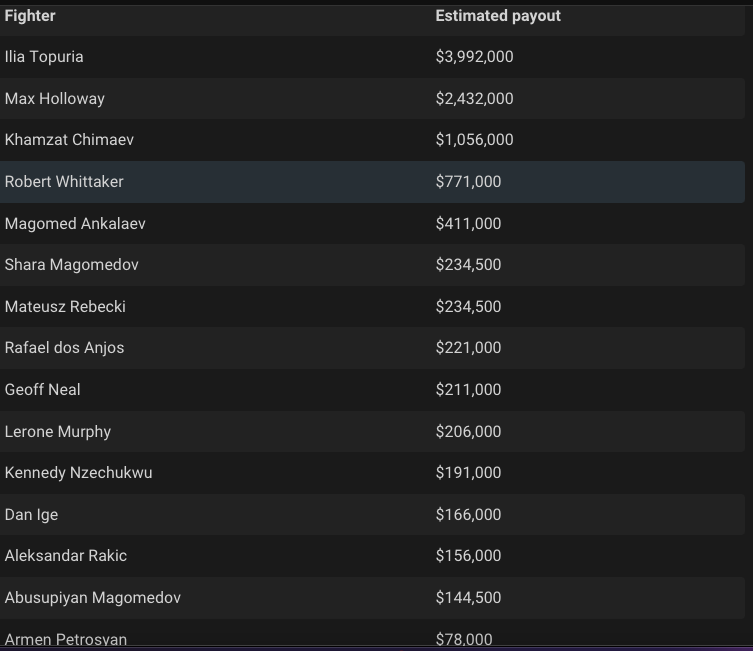Select the Armen Petrosyan name cell
The image size is (753, 651).
(66, 639)
